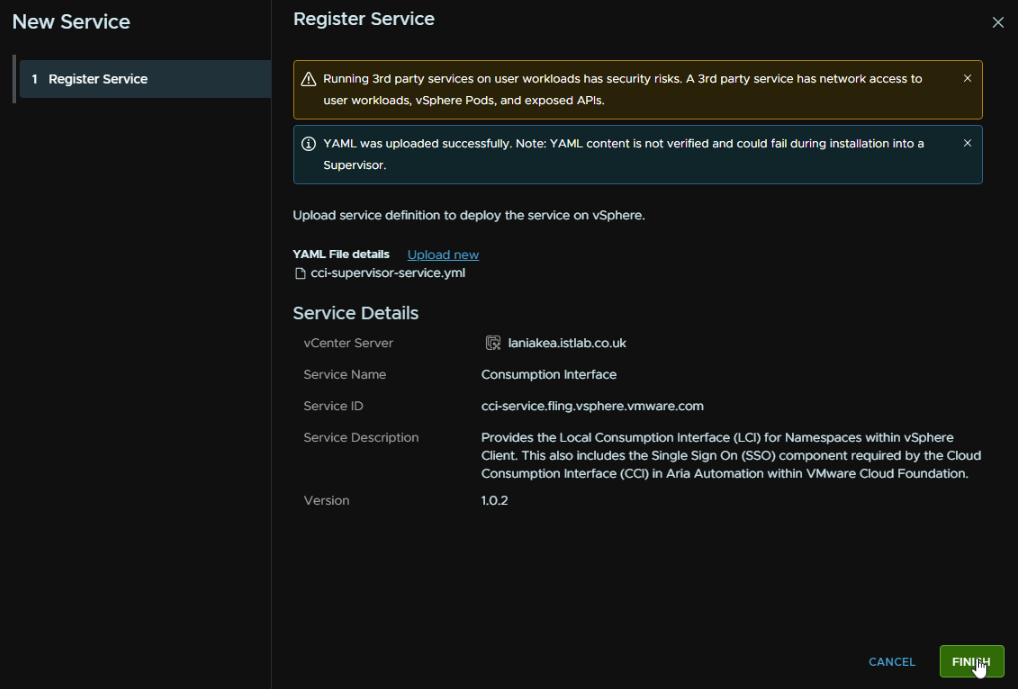Click the Service Details heading

tap(355, 313)
